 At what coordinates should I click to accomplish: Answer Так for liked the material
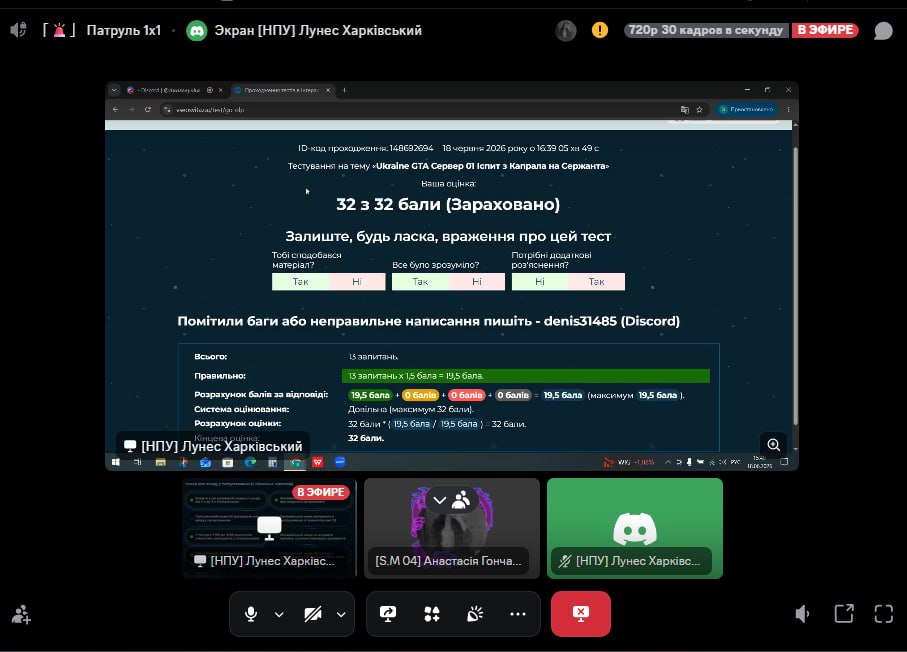pos(300,282)
